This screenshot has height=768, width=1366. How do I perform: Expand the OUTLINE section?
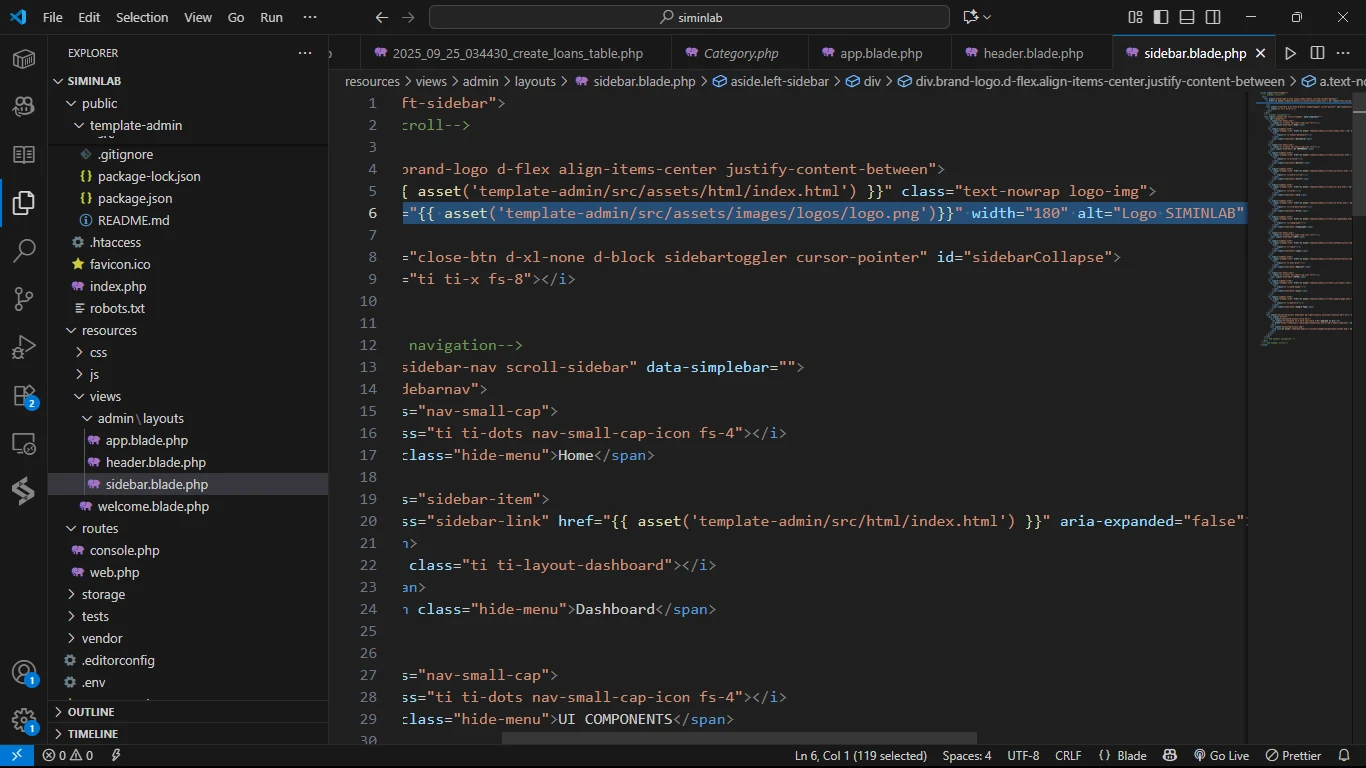pyautogui.click(x=91, y=712)
